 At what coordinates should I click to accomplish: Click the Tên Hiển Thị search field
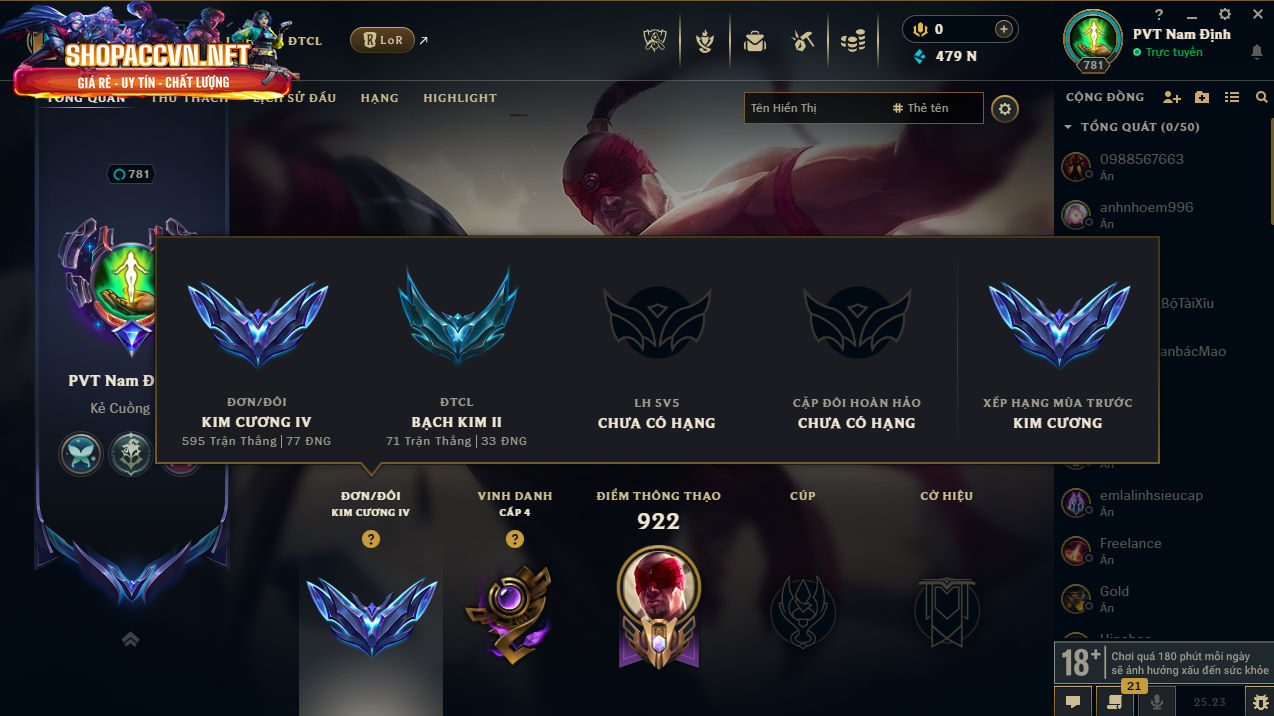point(814,108)
